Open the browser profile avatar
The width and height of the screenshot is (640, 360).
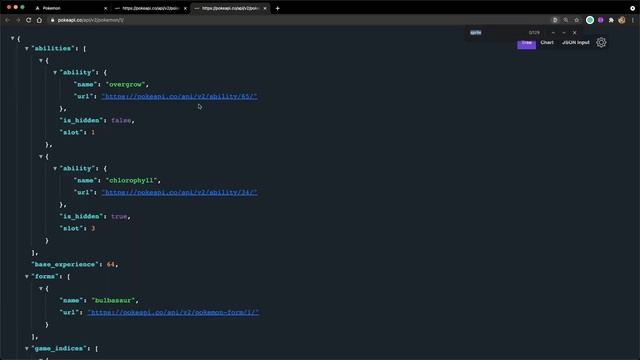click(x=622, y=20)
